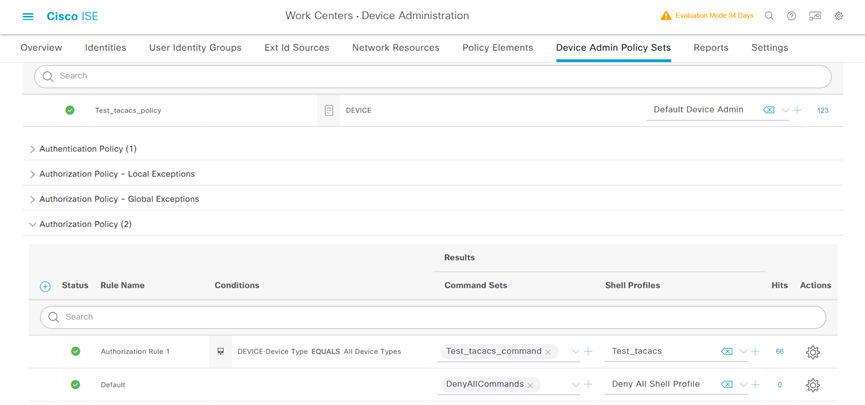Screen dimensions: 865x405
Task: Toggle status icon of Test_tacacs_policy
Action: 70,110
